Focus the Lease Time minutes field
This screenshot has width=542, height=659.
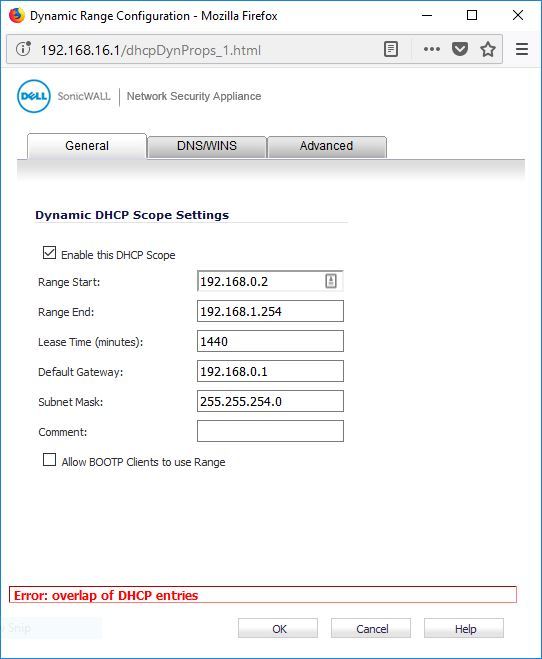coord(270,341)
